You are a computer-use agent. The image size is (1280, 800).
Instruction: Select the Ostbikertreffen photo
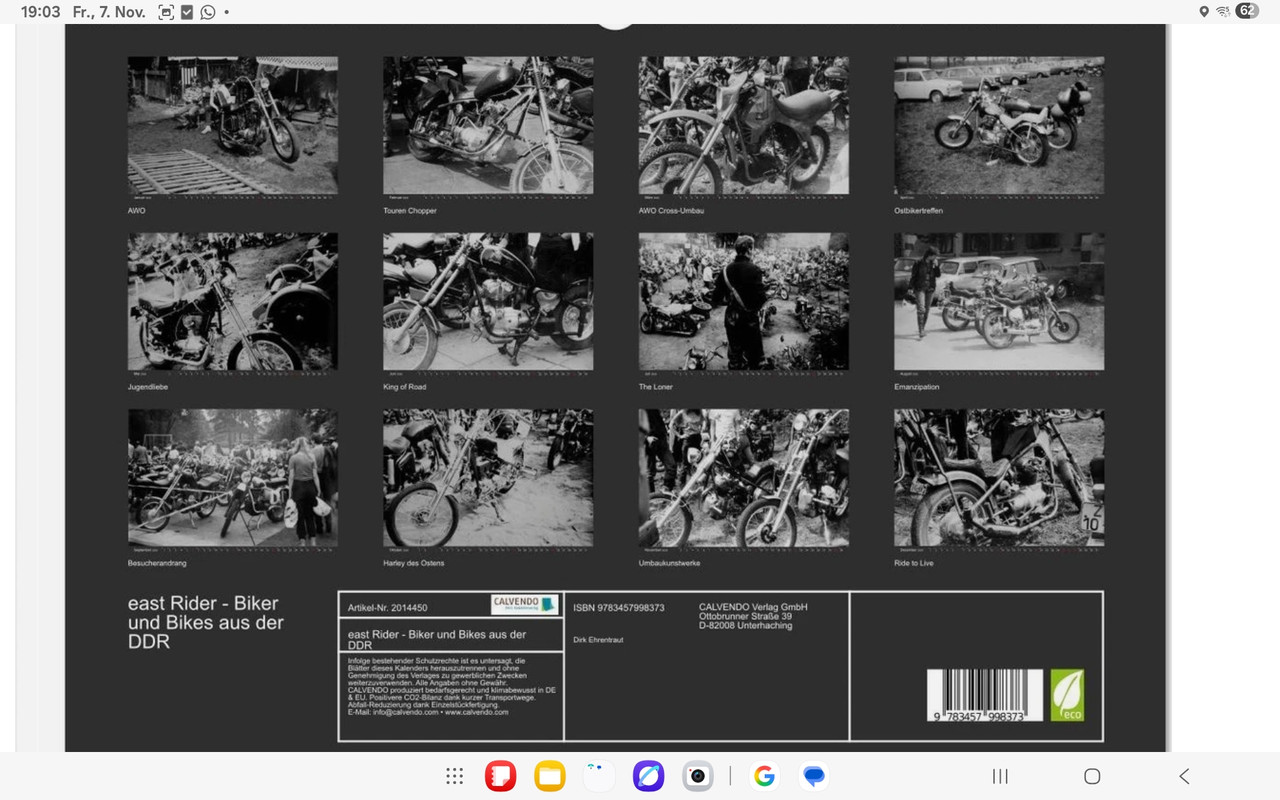999,125
